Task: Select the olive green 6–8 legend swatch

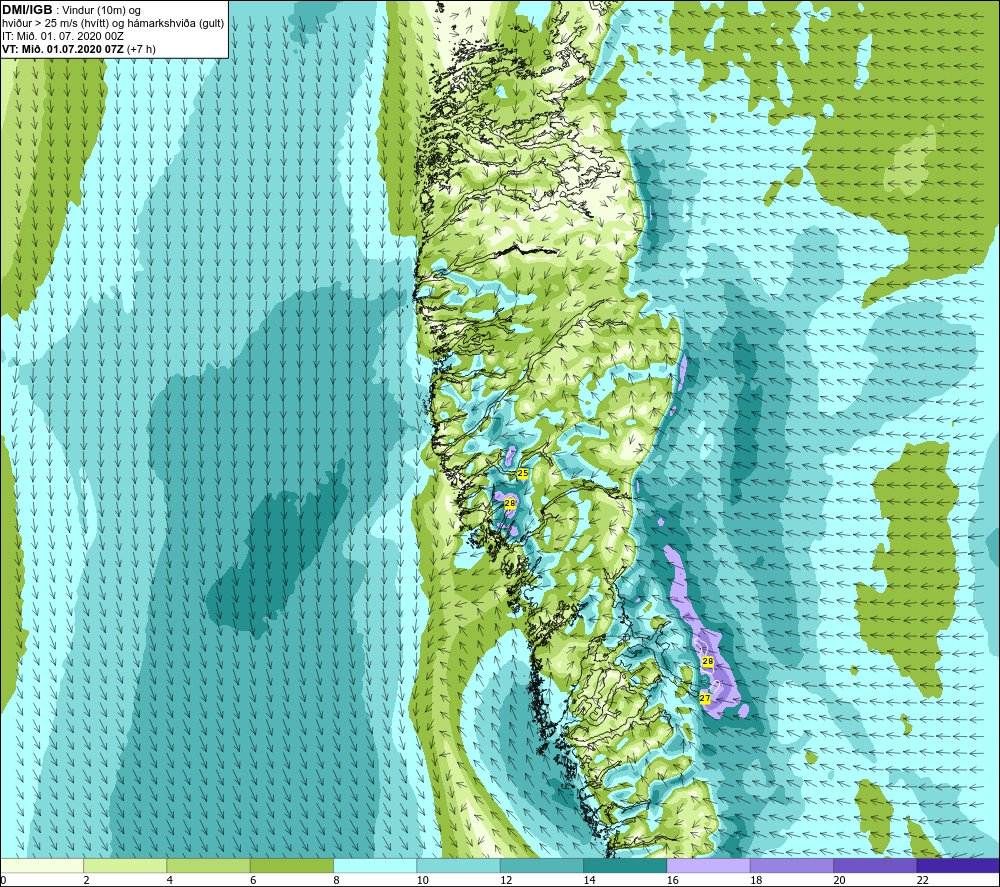Action: [292, 865]
